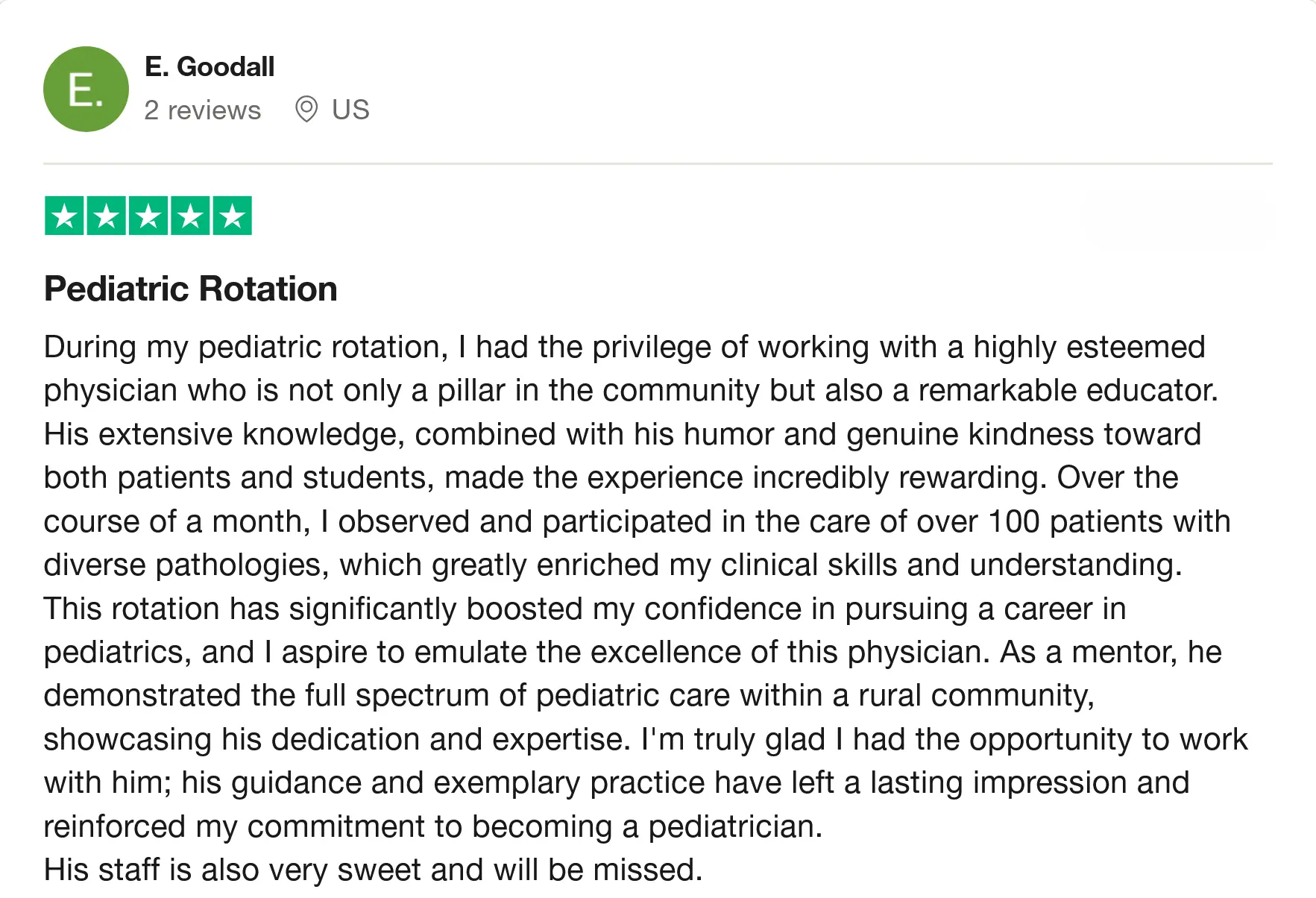This screenshot has height=898, width=1316.
Task: Click the words "remarkable educator" in the review
Action: 1067,391
